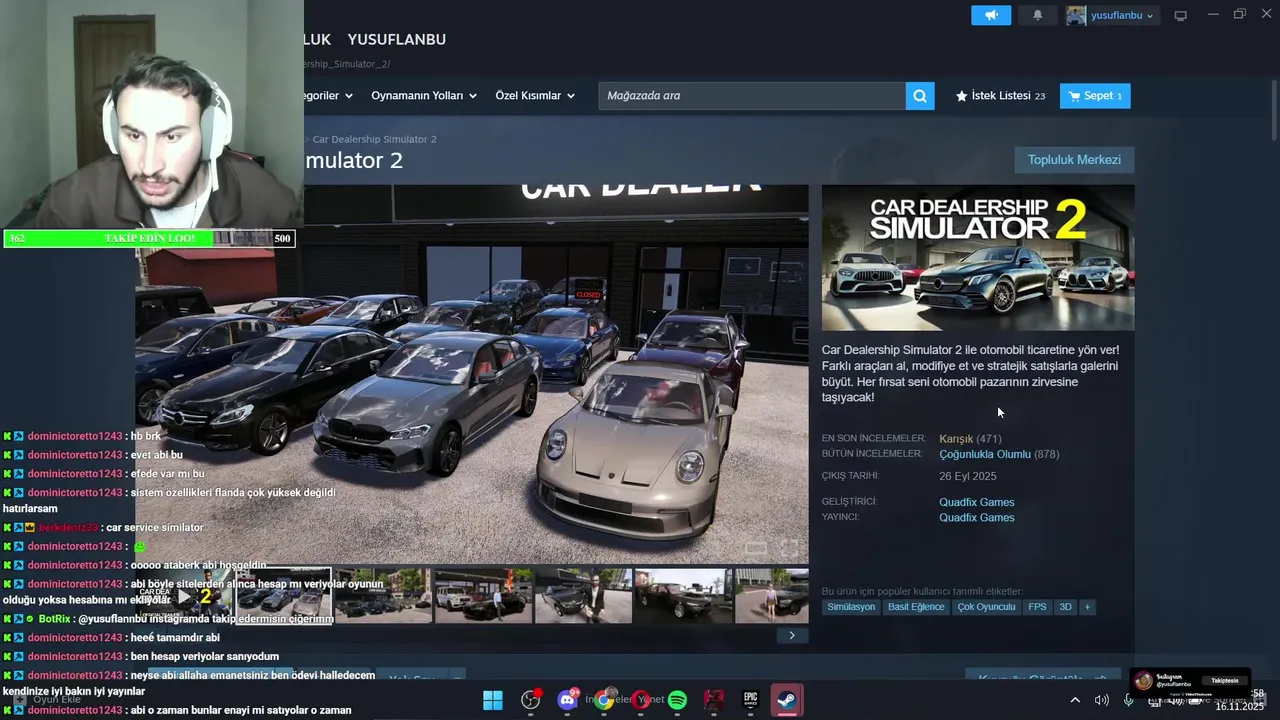This screenshot has height=720, width=1280.
Task: Open the yusuflanbu account dropdown
Action: point(1122,15)
